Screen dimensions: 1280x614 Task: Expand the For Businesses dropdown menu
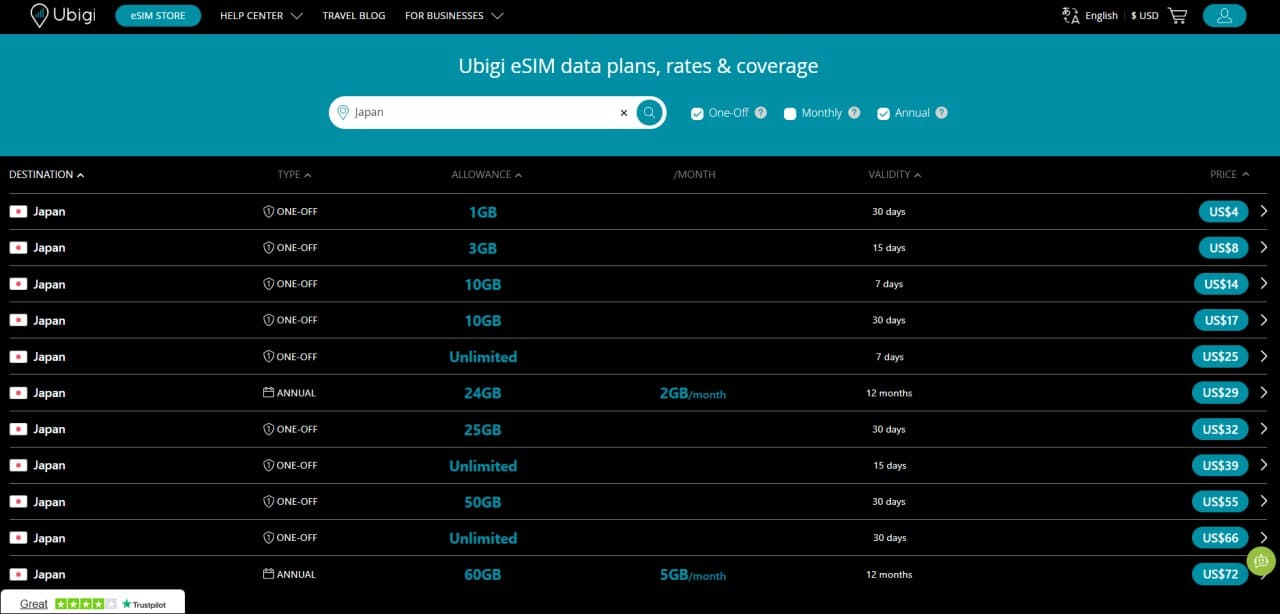(x=453, y=16)
